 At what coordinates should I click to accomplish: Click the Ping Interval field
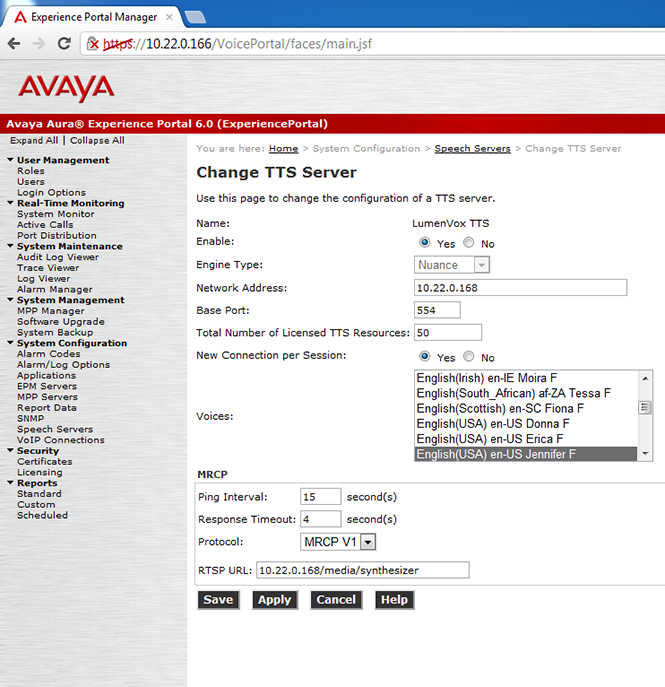click(320, 496)
